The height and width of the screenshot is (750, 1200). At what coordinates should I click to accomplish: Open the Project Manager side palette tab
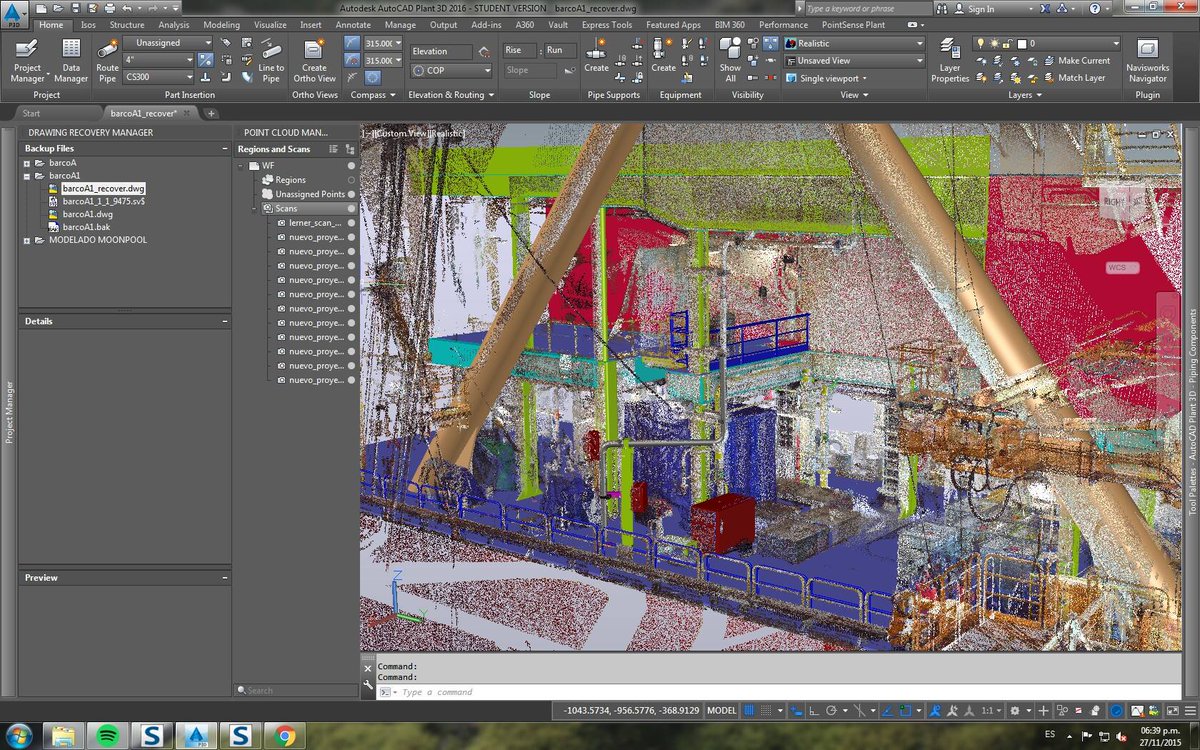[x=9, y=413]
